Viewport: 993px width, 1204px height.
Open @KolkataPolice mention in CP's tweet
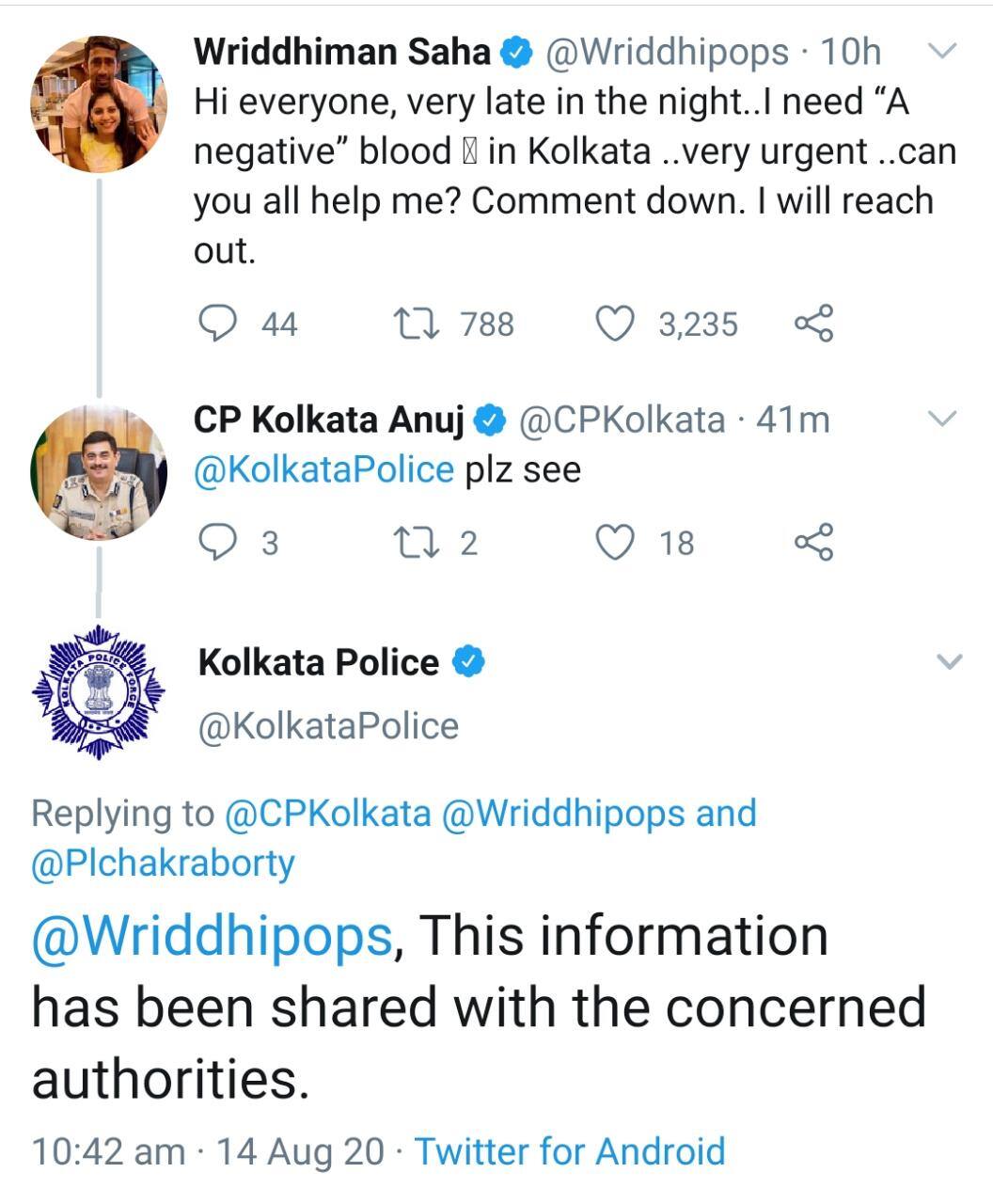pos(323,469)
